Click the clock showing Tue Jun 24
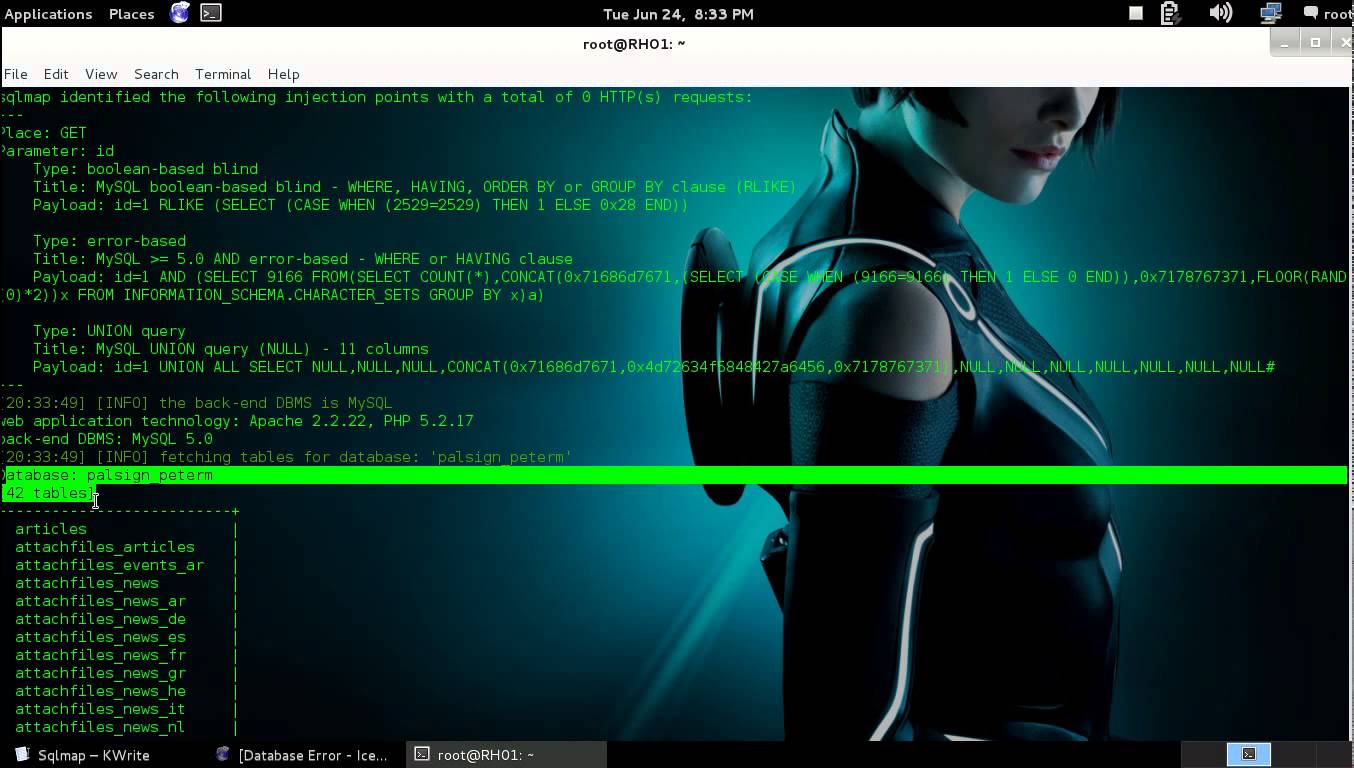1354x768 pixels. pos(678,14)
